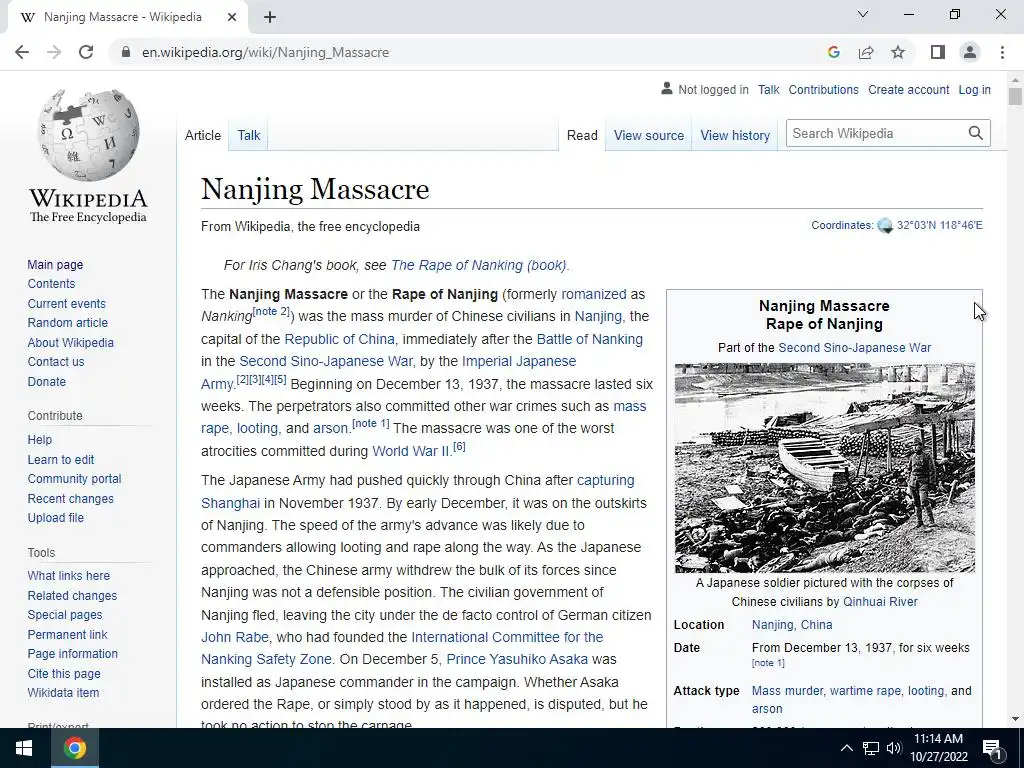
Task: Open Main page in the sidebar
Action: 55,264
